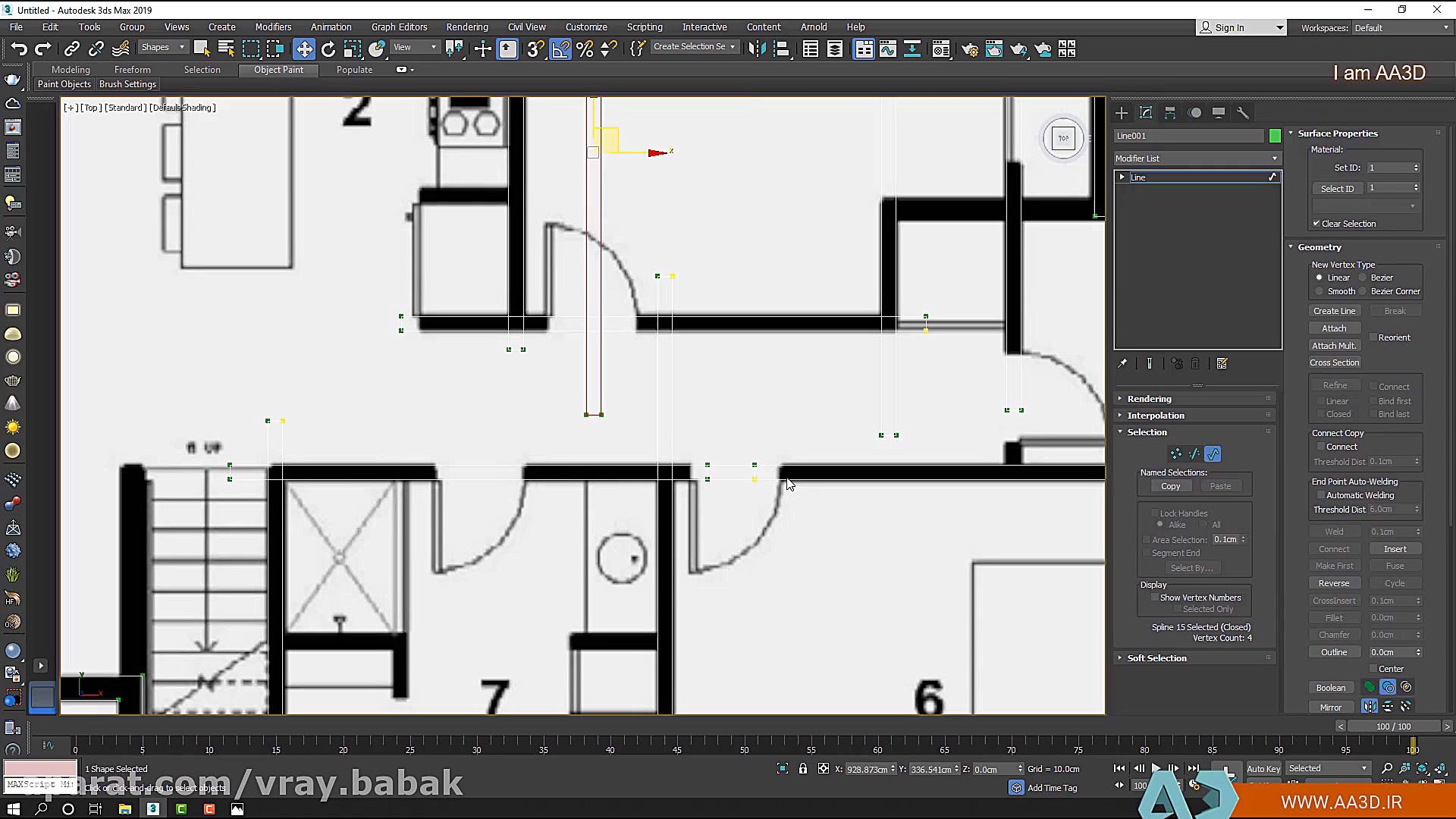Image resolution: width=1456 pixels, height=819 pixels.
Task: Open the Modifiers menu
Action: click(x=273, y=27)
